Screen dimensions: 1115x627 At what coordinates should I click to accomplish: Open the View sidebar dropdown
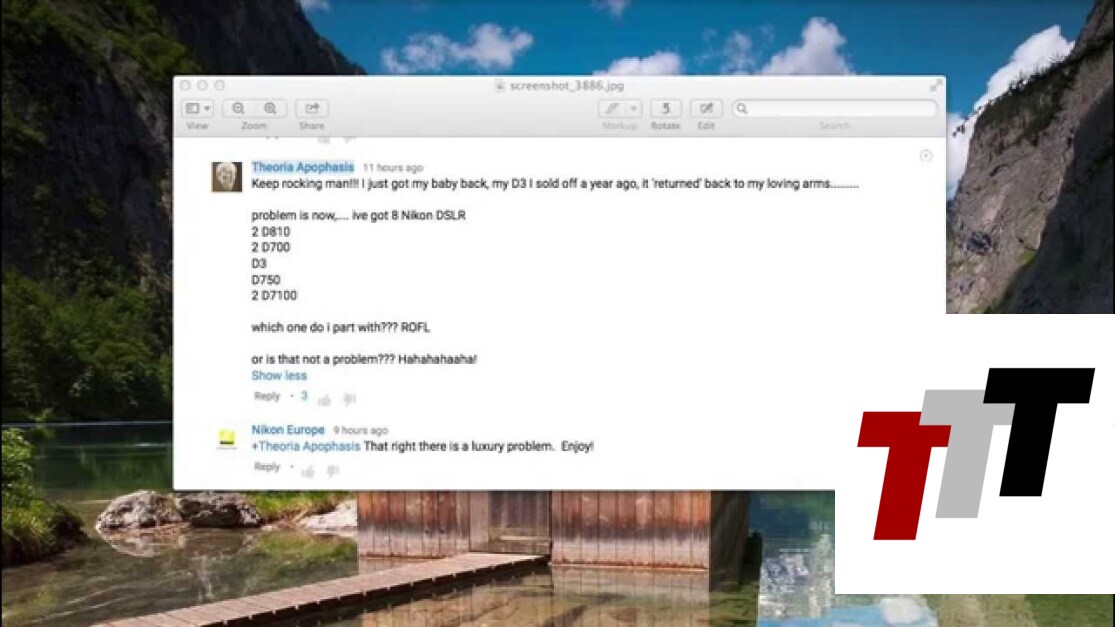197,109
